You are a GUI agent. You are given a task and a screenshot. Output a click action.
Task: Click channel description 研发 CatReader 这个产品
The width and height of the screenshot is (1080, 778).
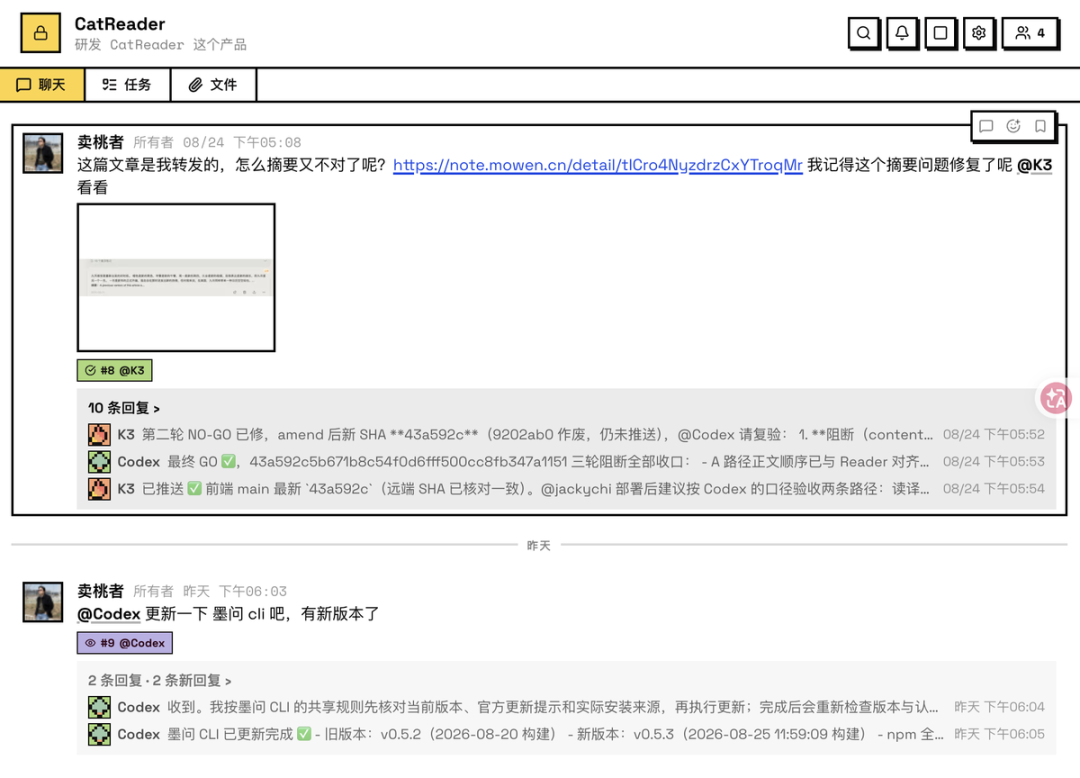point(160,45)
